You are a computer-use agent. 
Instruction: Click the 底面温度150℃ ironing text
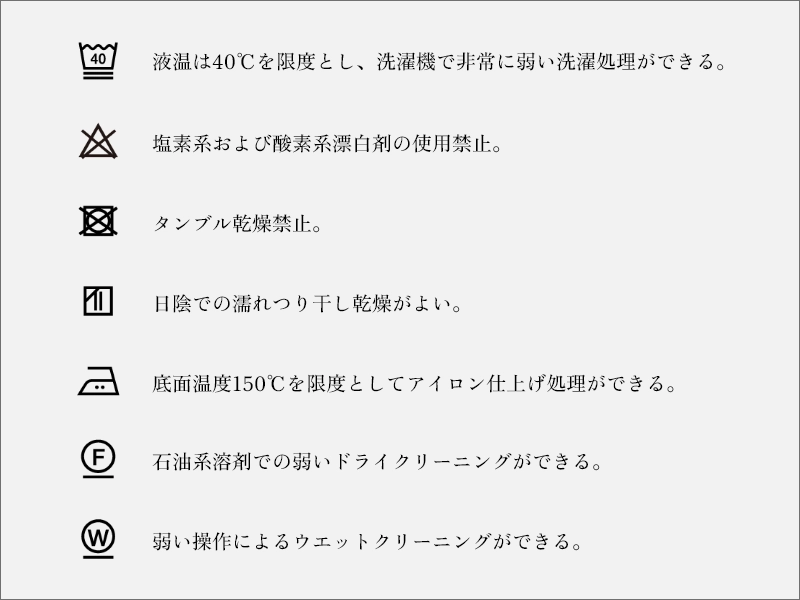coord(415,383)
